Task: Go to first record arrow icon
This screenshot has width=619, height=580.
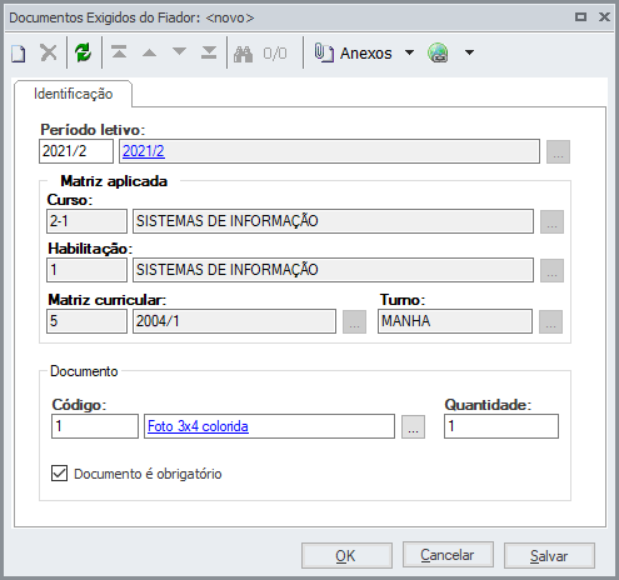Action: [x=119, y=54]
